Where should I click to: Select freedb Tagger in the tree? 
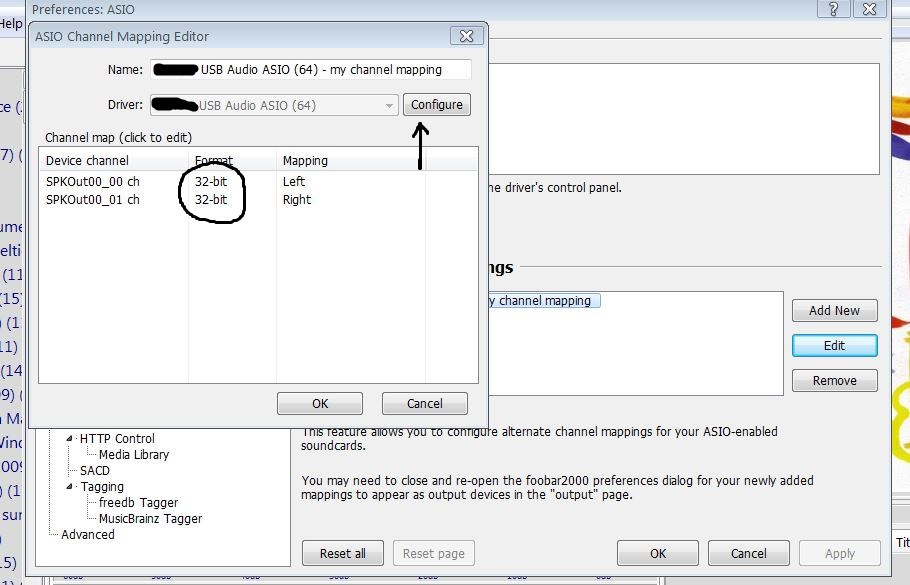click(138, 503)
